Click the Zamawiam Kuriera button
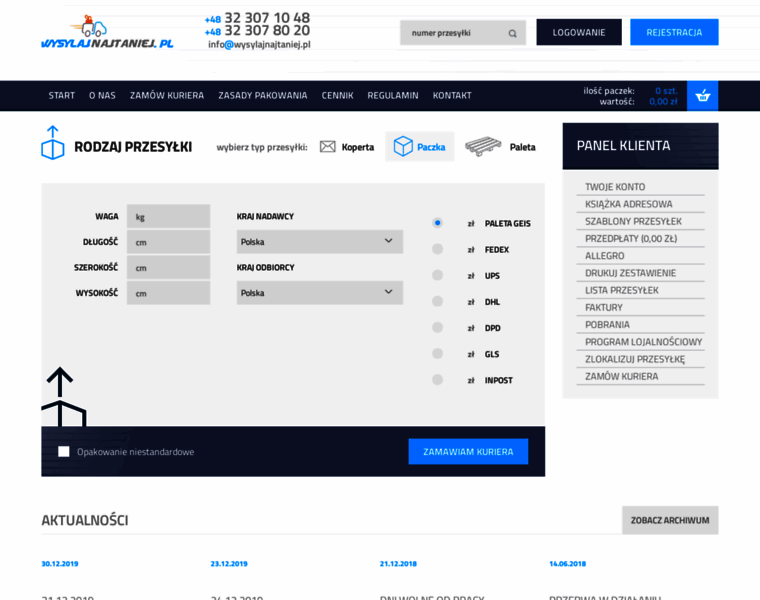760x600 pixels. tap(468, 452)
